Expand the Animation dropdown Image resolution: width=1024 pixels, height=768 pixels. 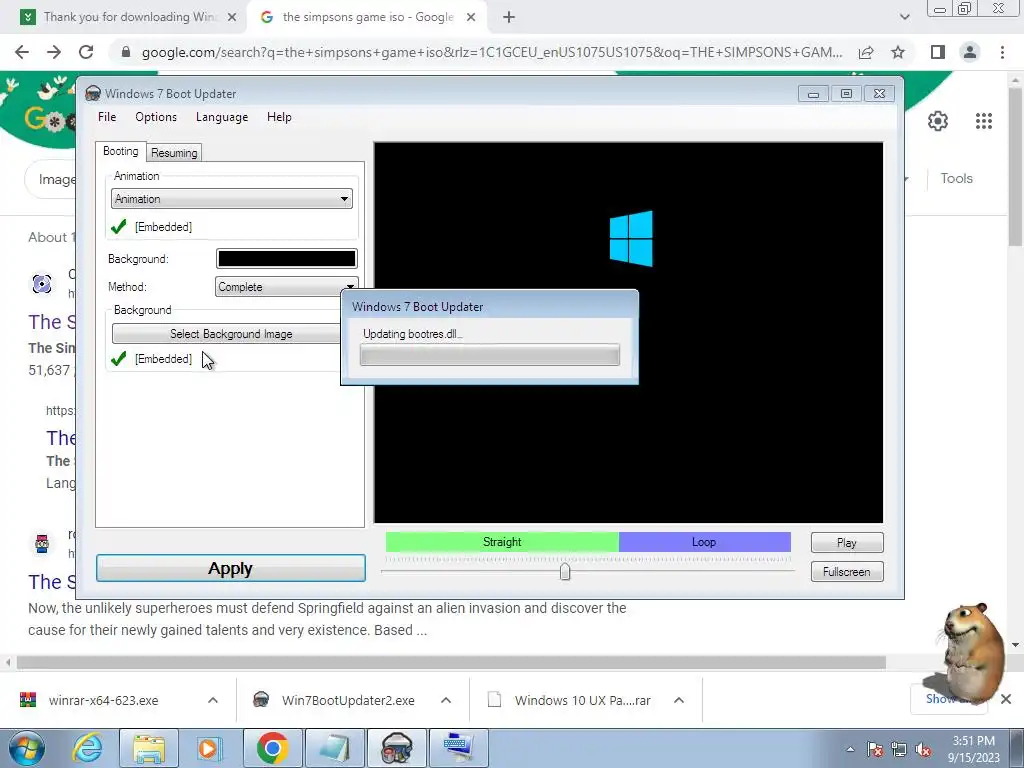tap(232, 199)
